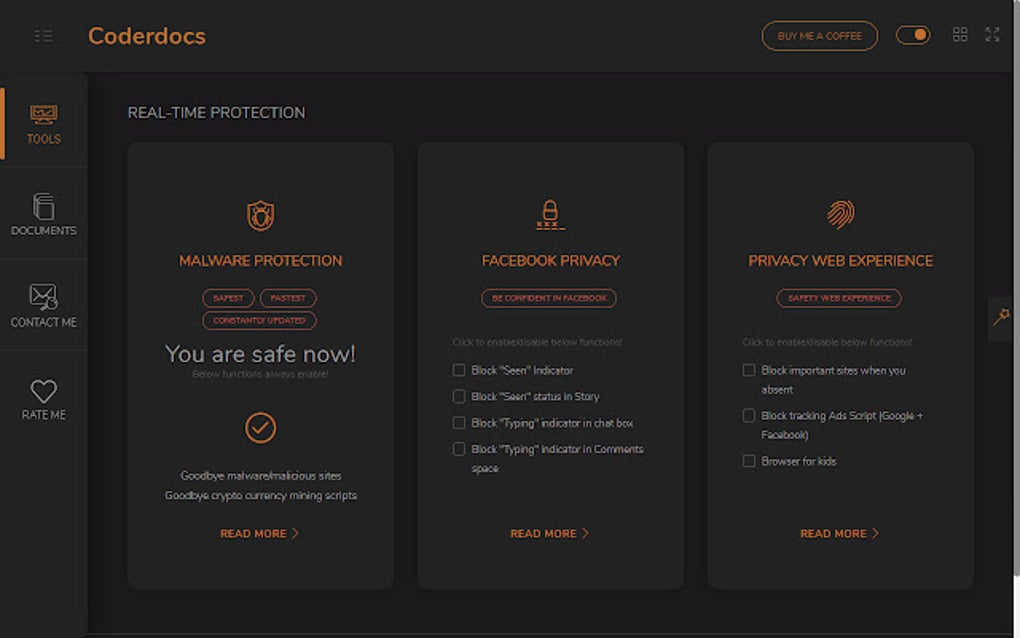Click the Coderdocs logo link
The image size is (1020, 638).
pos(147,36)
